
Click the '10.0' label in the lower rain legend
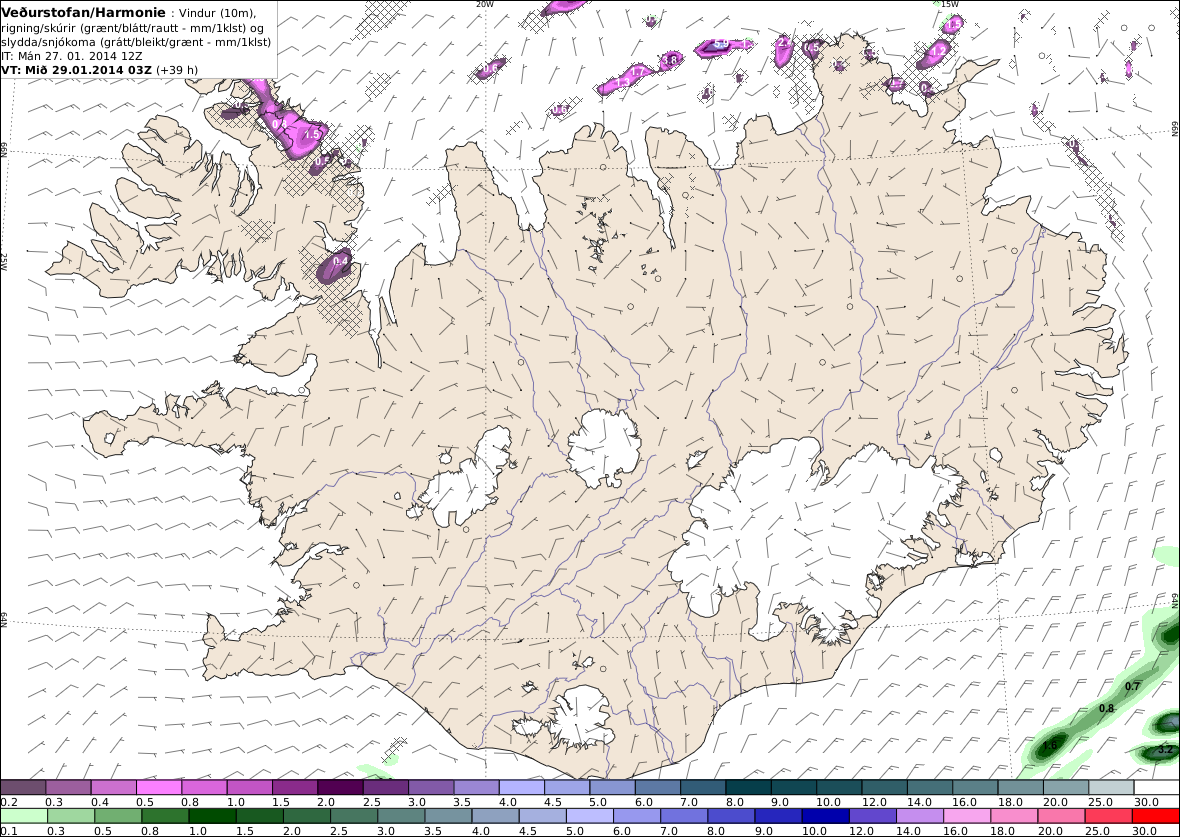814,830
